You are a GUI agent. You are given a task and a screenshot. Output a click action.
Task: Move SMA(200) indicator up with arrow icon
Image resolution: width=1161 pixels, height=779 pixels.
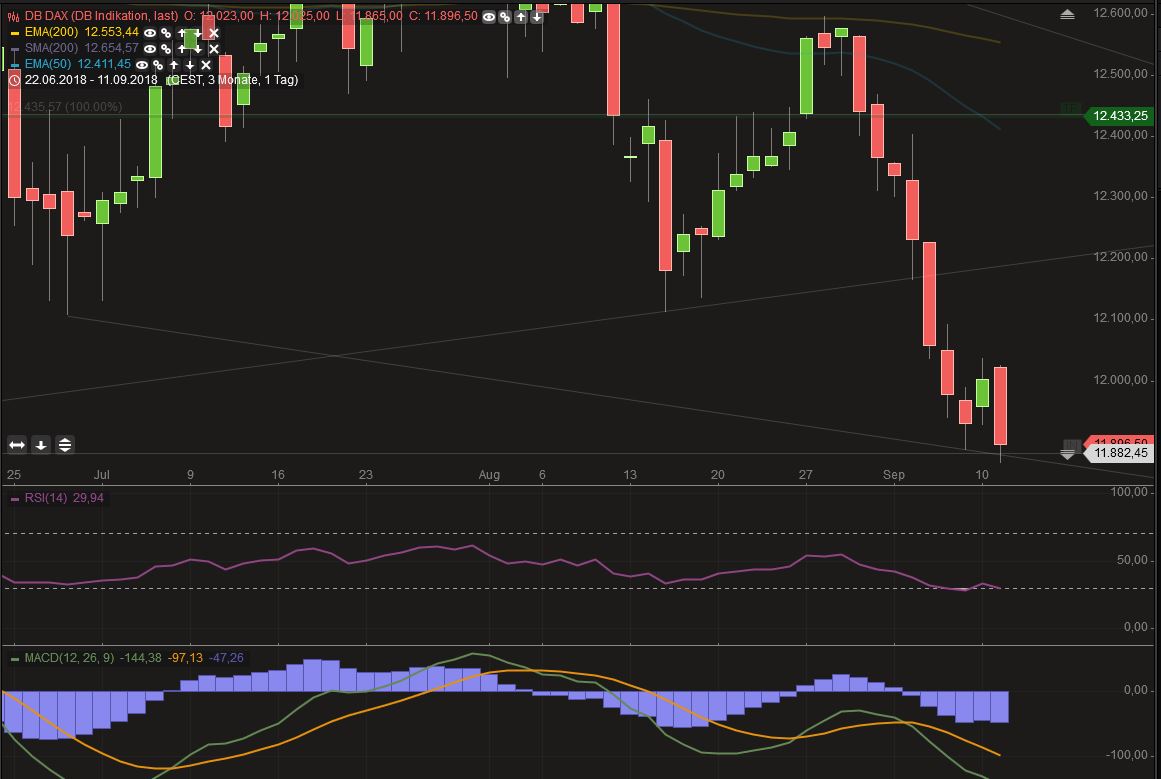click(x=181, y=48)
